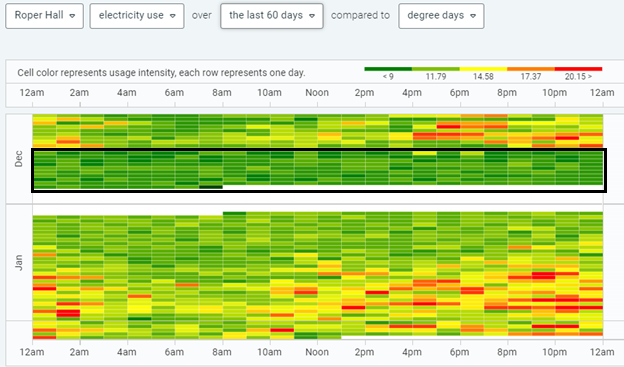
Task: Expand the last 60 days selector
Action: click(x=272, y=16)
